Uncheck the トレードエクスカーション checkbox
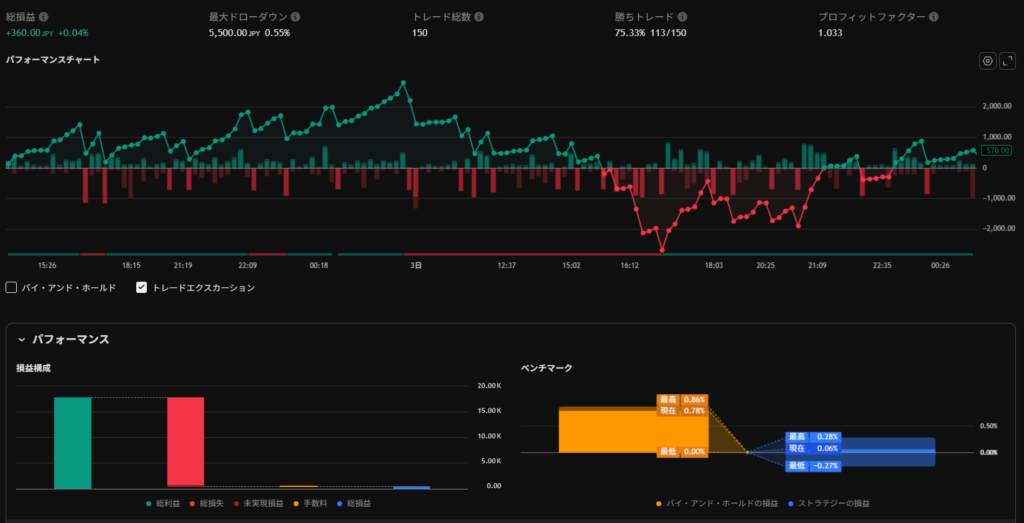The height and width of the screenshot is (523, 1024). click(142, 287)
